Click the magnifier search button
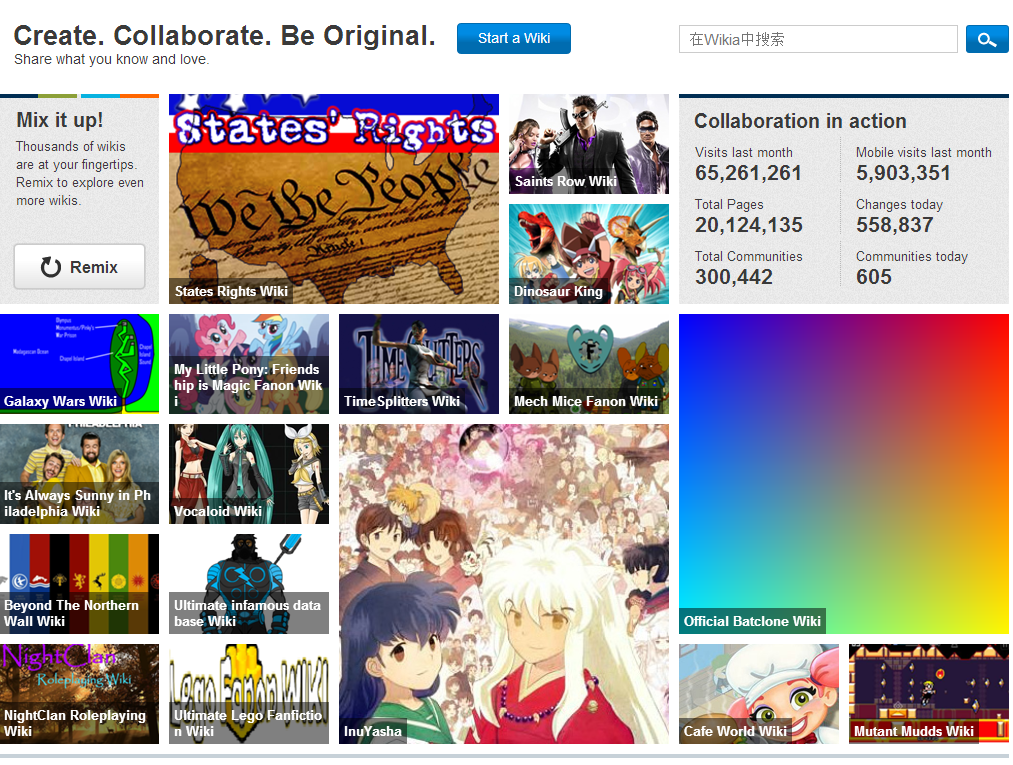1013x765 pixels. pyautogui.click(x=987, y=39)
